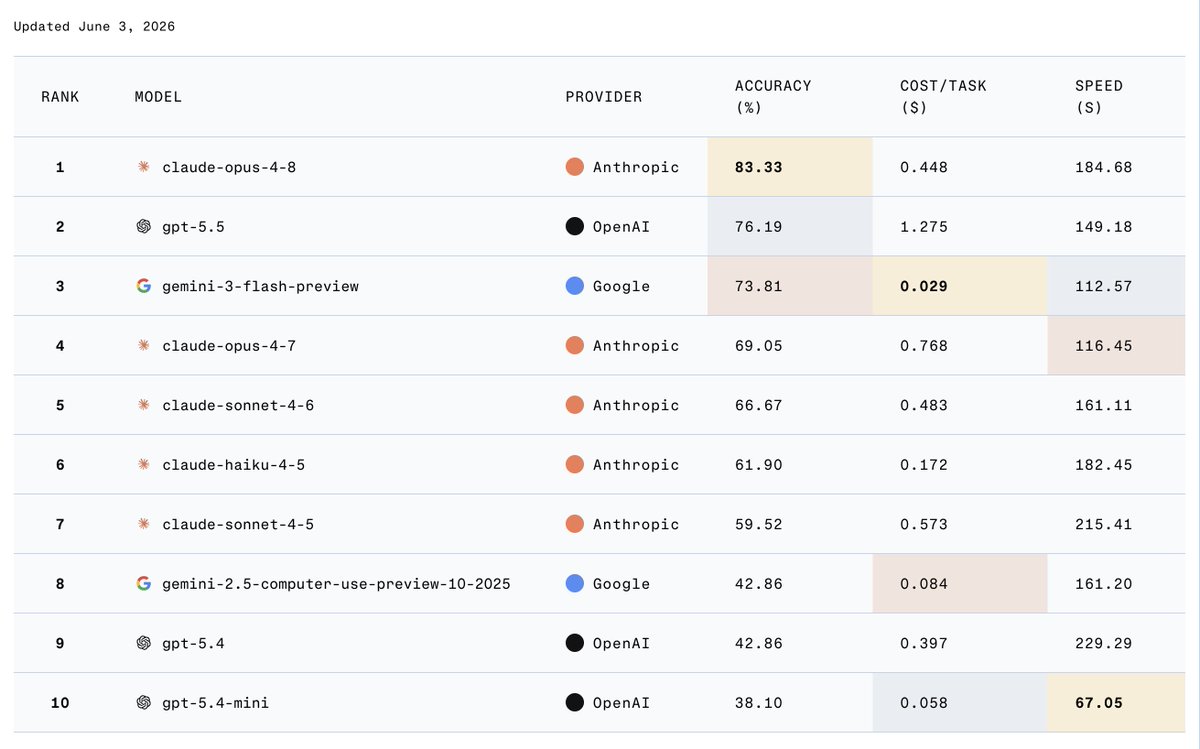Click the Anthropic logo beside claude-sonnet-4-5
This screenshot has width=1200, height=749.
click(143, 524)
